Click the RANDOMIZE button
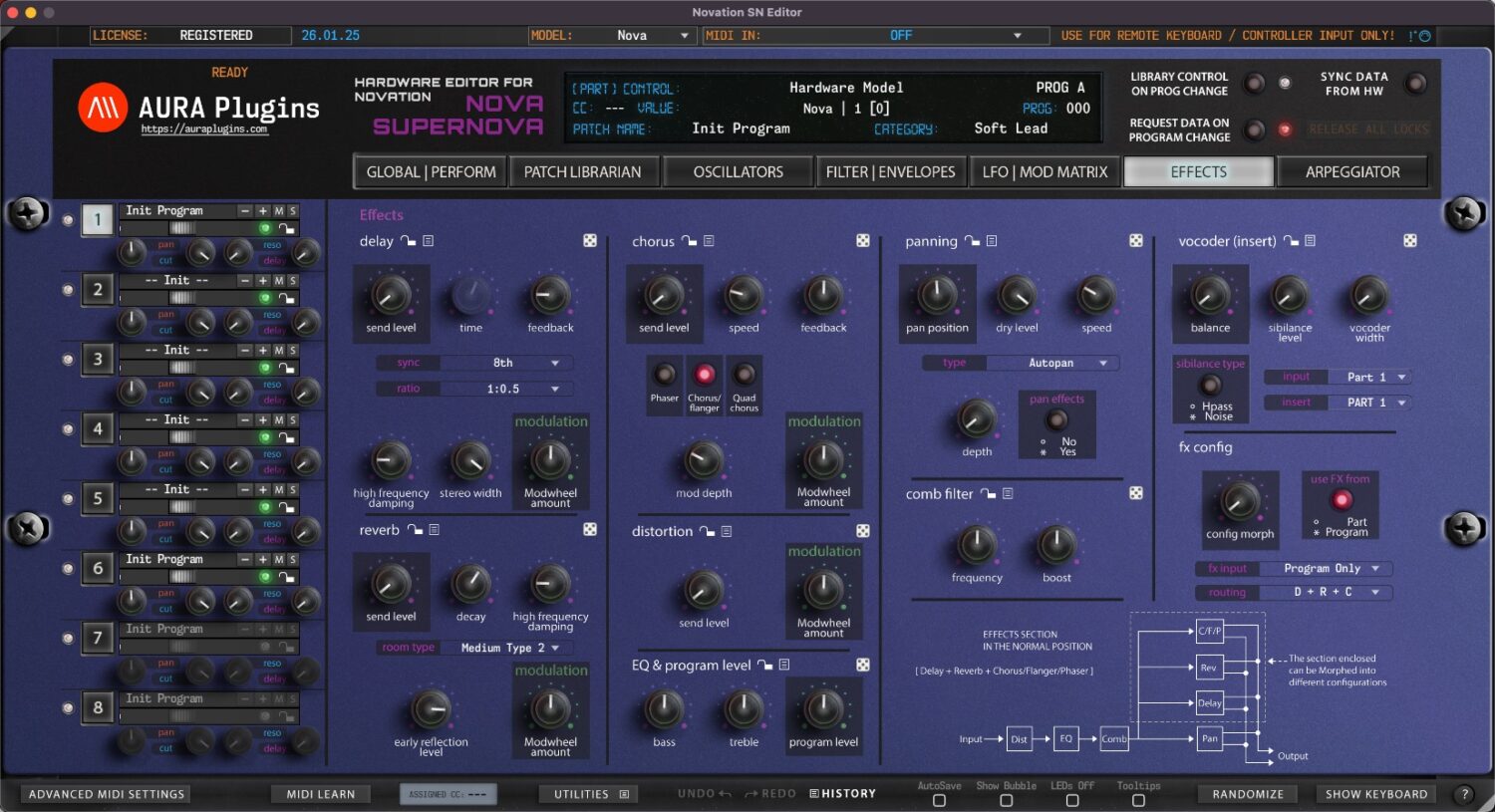 (1249, 794)
